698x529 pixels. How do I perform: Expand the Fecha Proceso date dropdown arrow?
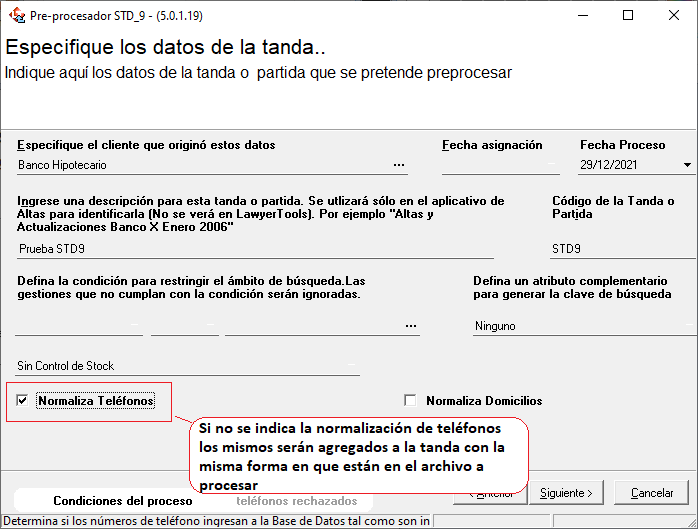pyautogui.click(x=687, y=165)
